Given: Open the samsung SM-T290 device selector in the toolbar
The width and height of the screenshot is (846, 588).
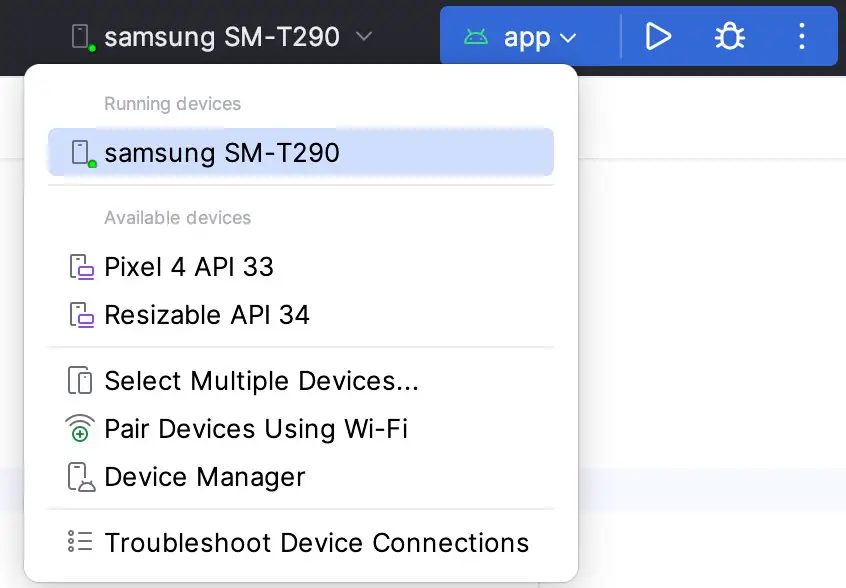Looking at the screenshot, I should (x=221, y=37).
